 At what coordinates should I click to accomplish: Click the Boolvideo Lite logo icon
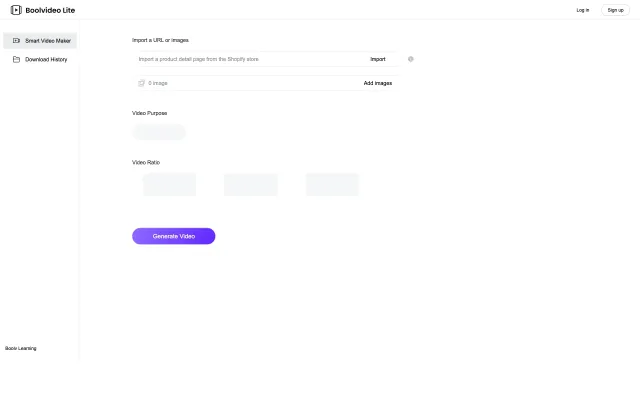pos(16,10)
